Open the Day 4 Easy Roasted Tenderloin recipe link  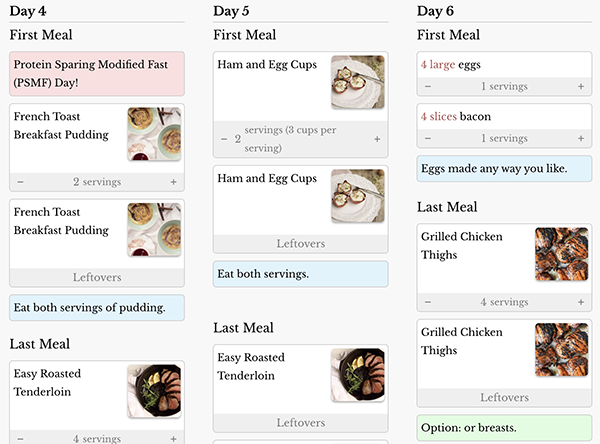[x=48, y=383]
